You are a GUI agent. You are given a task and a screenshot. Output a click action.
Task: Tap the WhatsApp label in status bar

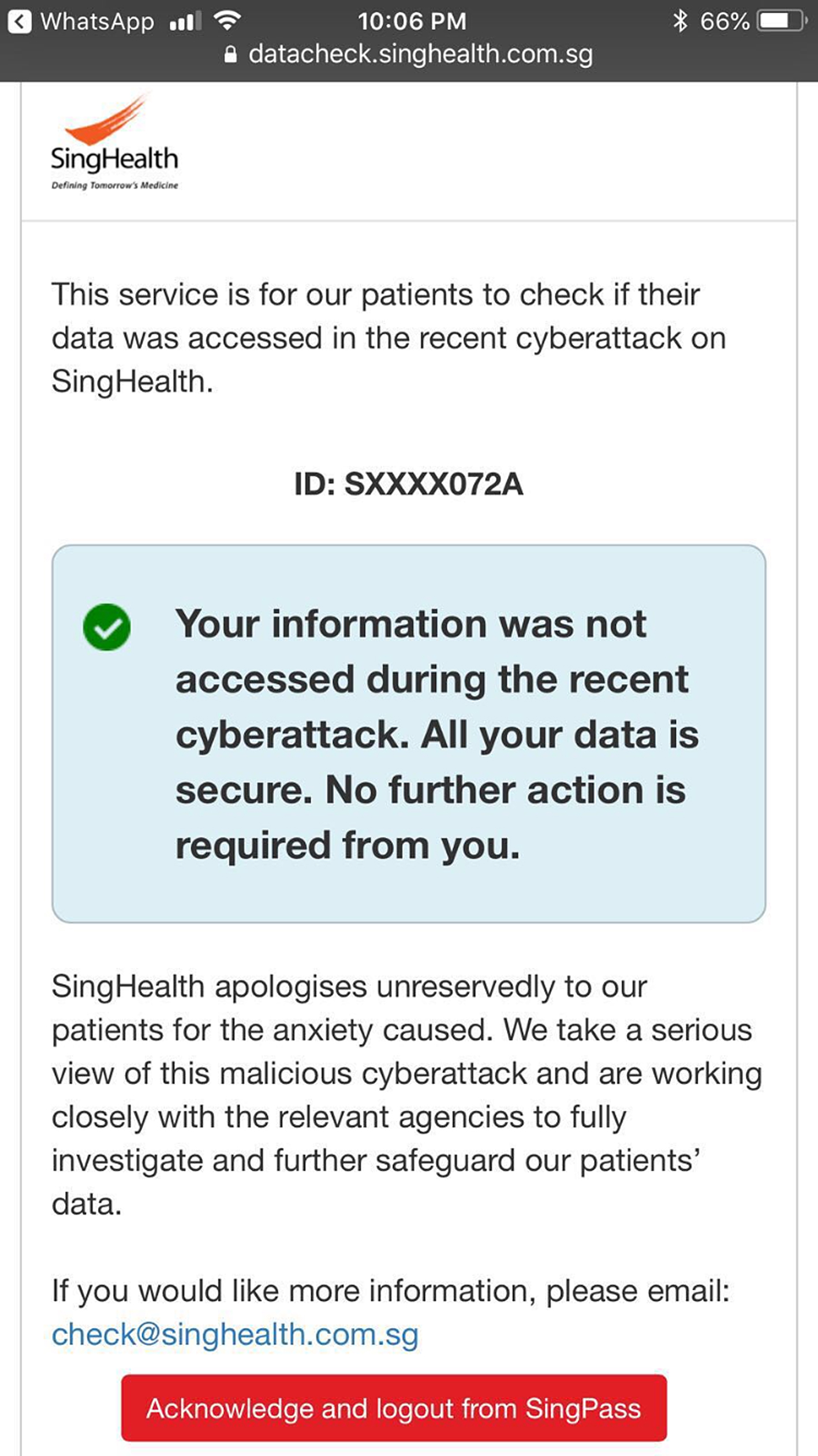tap(97, 22)
